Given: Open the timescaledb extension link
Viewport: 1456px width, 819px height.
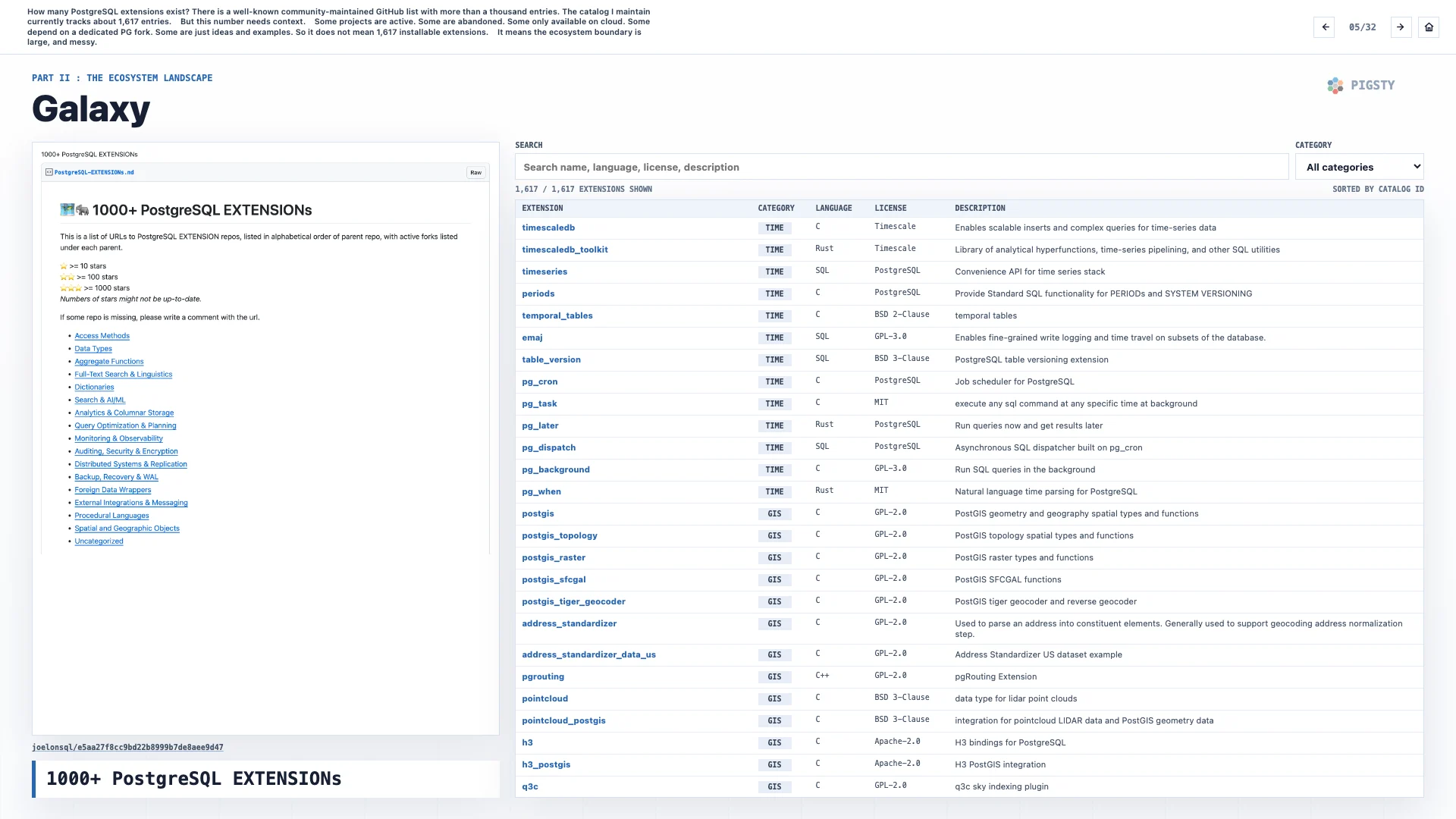Looking at the screenshot, I should pyautogui.click(x=548, y=228).
